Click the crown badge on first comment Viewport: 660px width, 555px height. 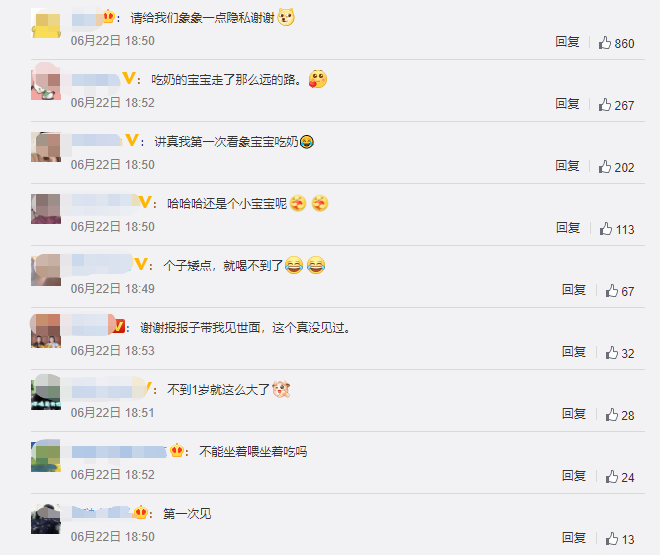tap(109, 17)
